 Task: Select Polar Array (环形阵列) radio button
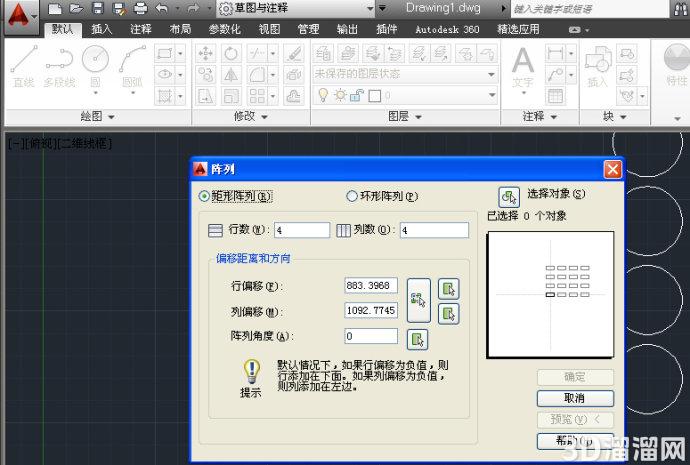click(352, 196)
